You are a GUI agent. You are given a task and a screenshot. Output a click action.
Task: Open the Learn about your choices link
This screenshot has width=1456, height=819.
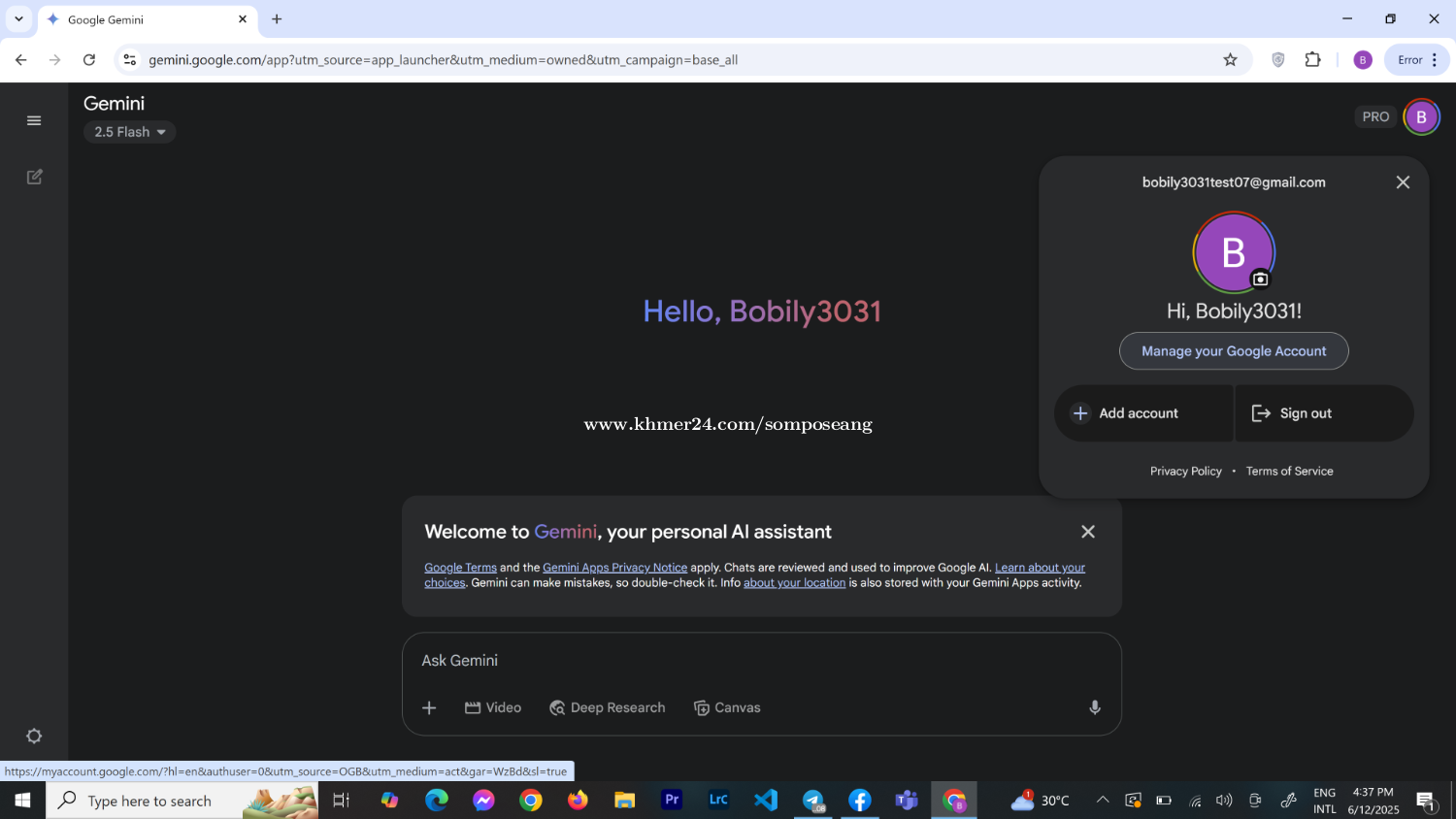pos(1040,568)
